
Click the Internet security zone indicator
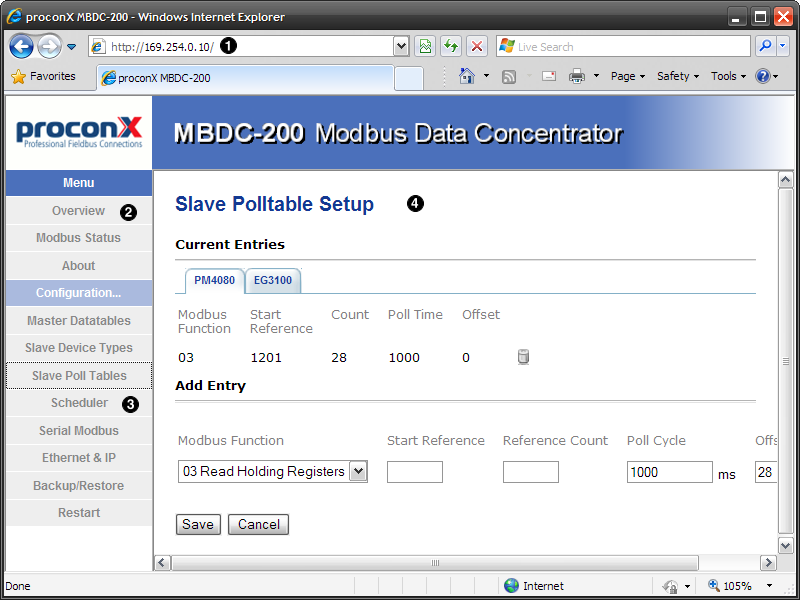(x=534, y=586)
